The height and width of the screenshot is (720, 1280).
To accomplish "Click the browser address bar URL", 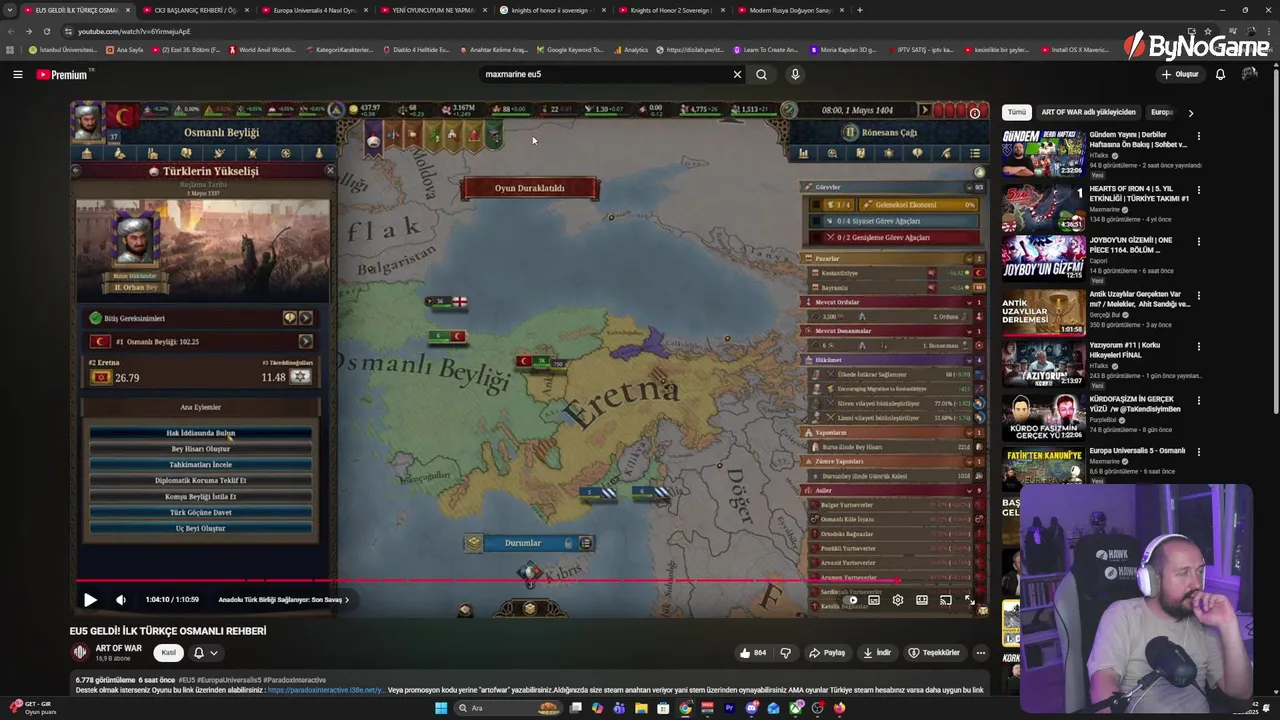I will 134,31.
